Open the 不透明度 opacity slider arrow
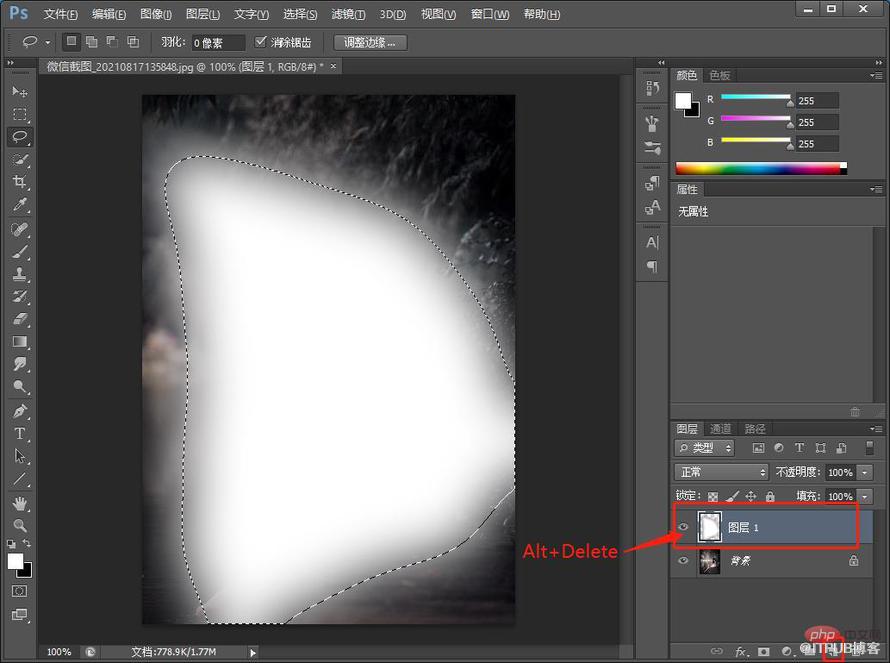 pyautogui.click(x=864, y=472)
